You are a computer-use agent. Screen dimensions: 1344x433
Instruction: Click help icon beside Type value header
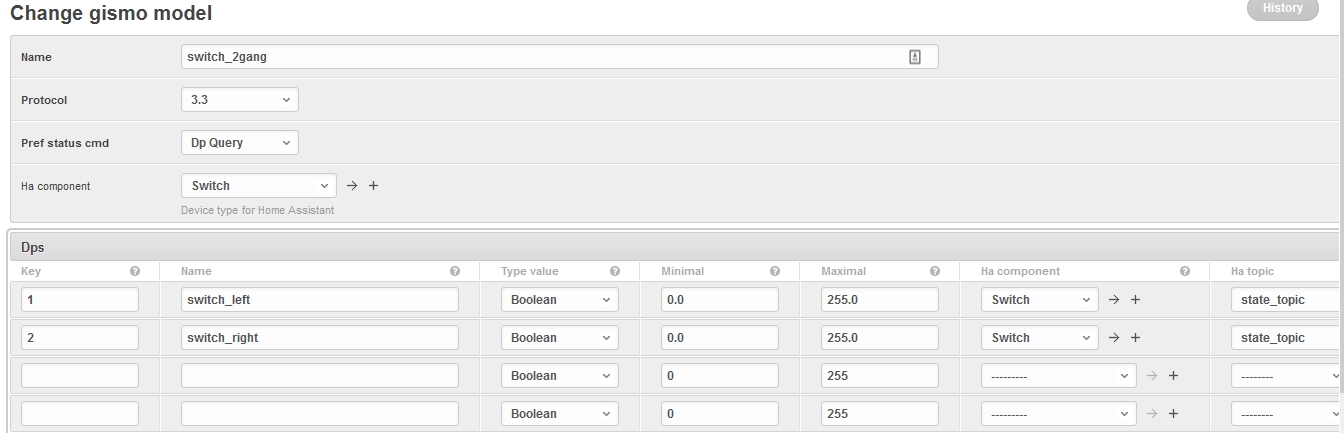point(615,271)
